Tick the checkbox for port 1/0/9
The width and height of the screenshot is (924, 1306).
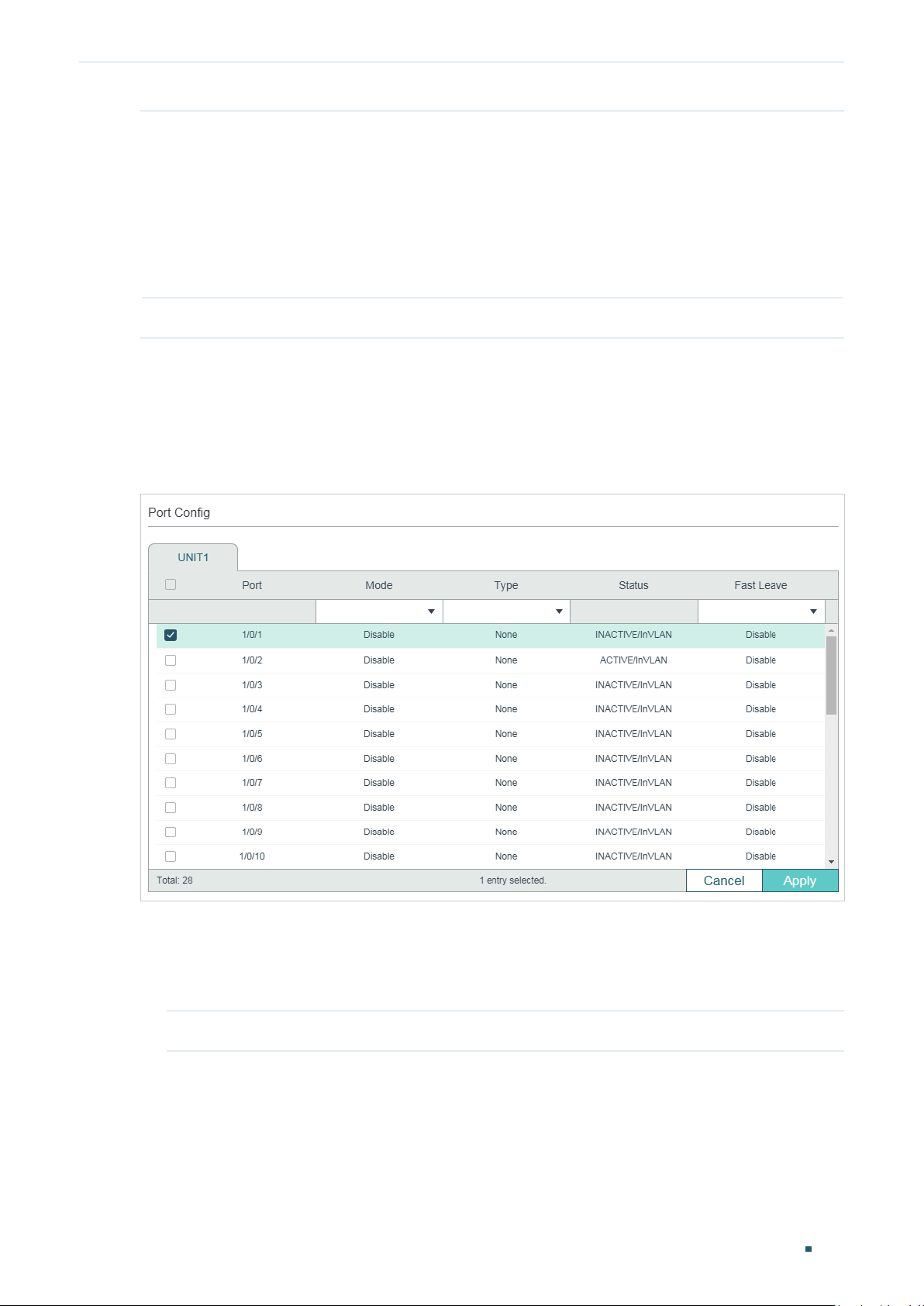tap(171, 832)
